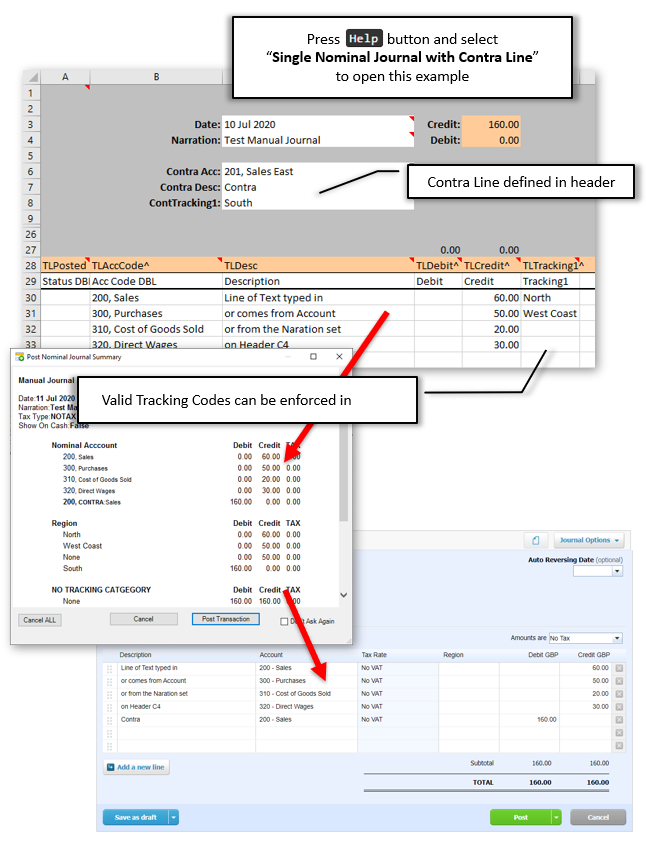646x841 pixels.
Task: Grab the drag handle of 'Line of Text typed in' row
Action: pyautogui.click(x=109, y=669)
